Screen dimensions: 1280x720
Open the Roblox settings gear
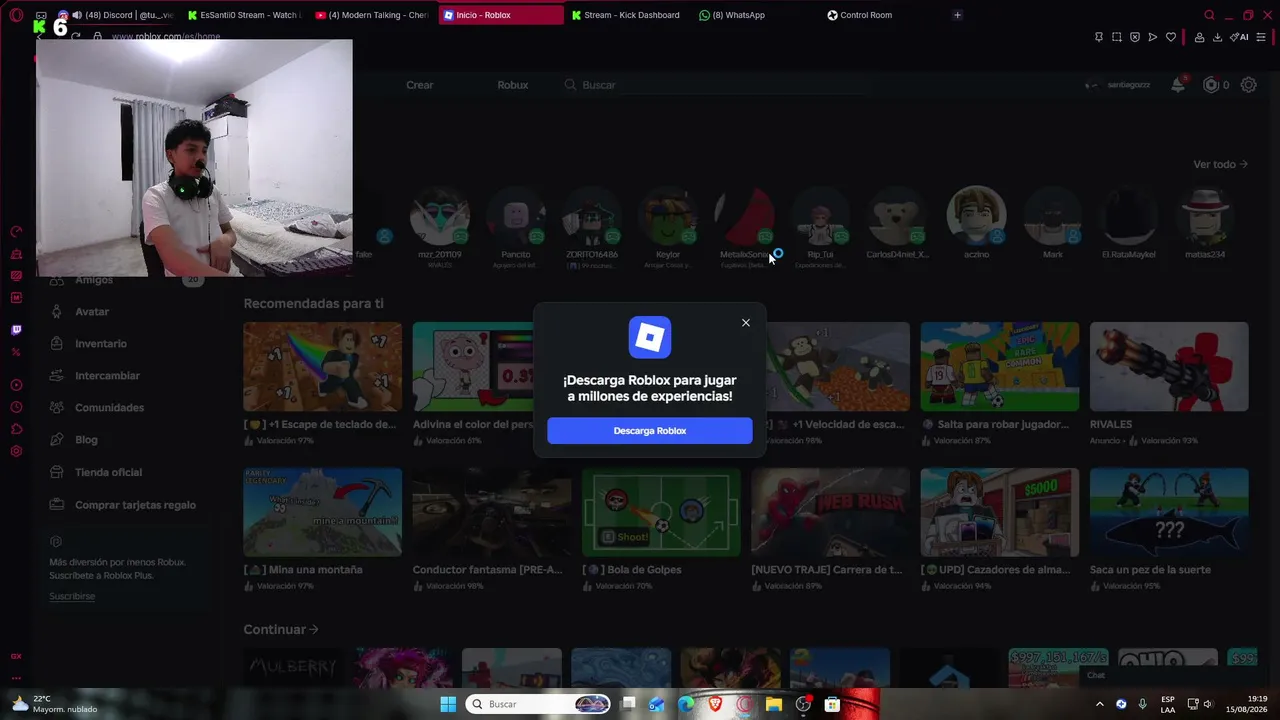[1248, 85]
